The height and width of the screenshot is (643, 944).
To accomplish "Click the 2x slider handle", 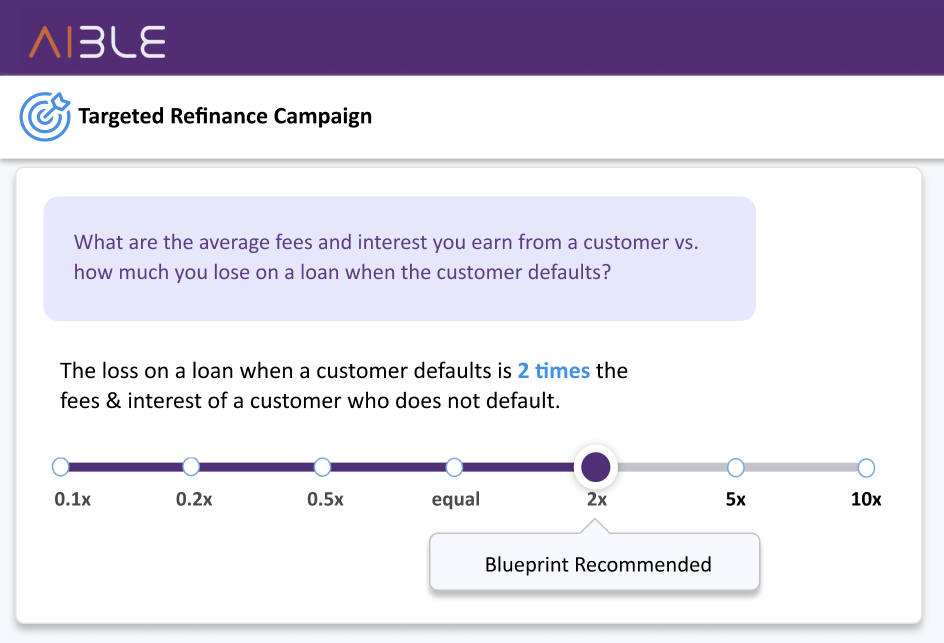I will 595,467.
